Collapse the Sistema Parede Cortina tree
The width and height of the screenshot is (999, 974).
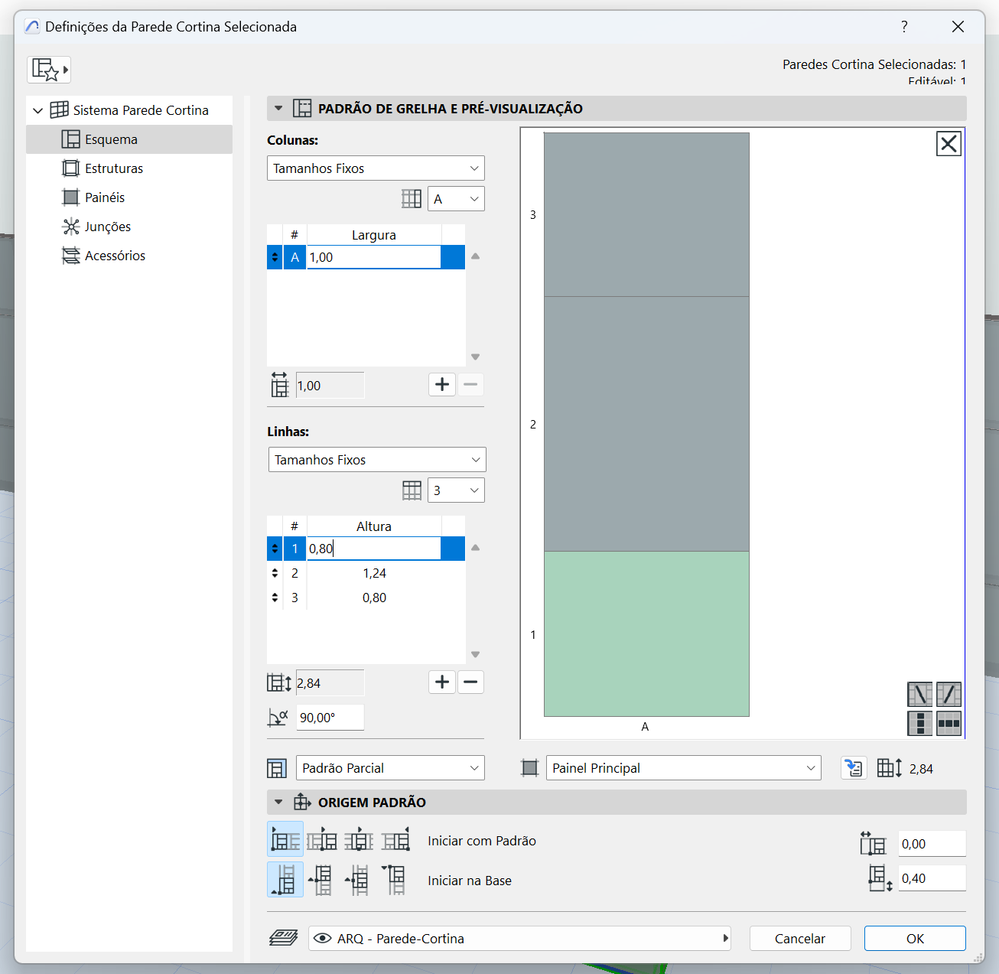38,110
